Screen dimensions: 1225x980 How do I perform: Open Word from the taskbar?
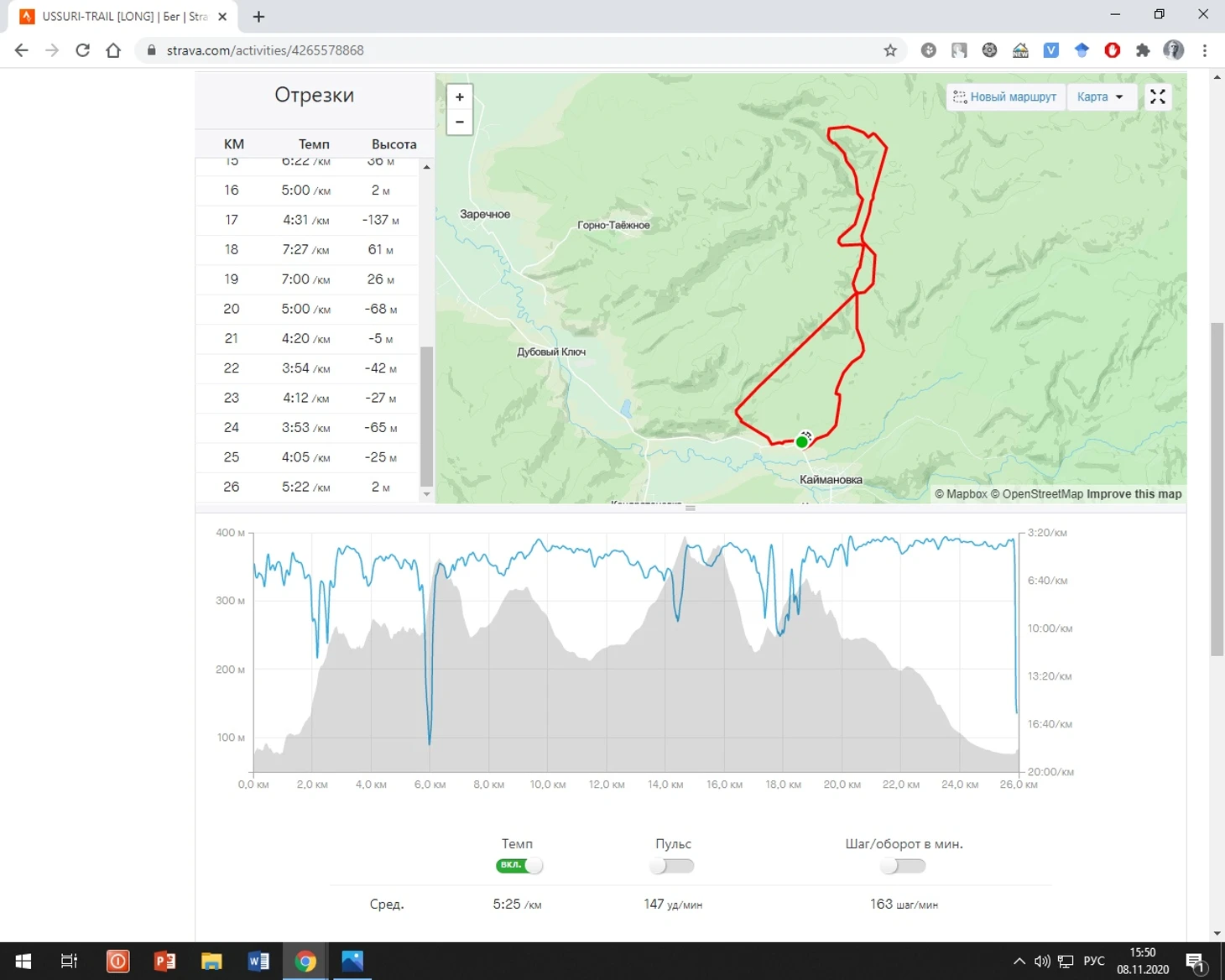pyautogui.click(x=258, y=961)
